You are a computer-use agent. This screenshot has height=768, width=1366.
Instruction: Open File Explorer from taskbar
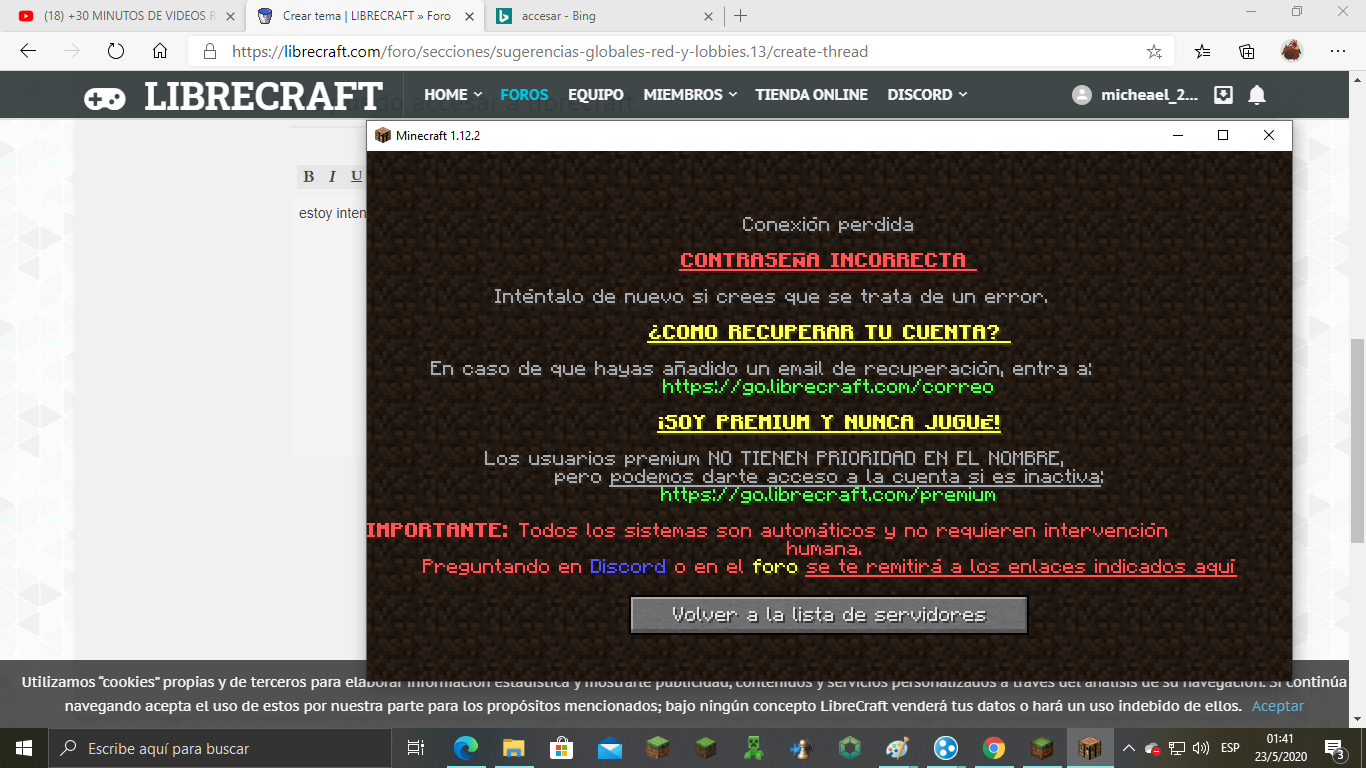tap(514, 748)
